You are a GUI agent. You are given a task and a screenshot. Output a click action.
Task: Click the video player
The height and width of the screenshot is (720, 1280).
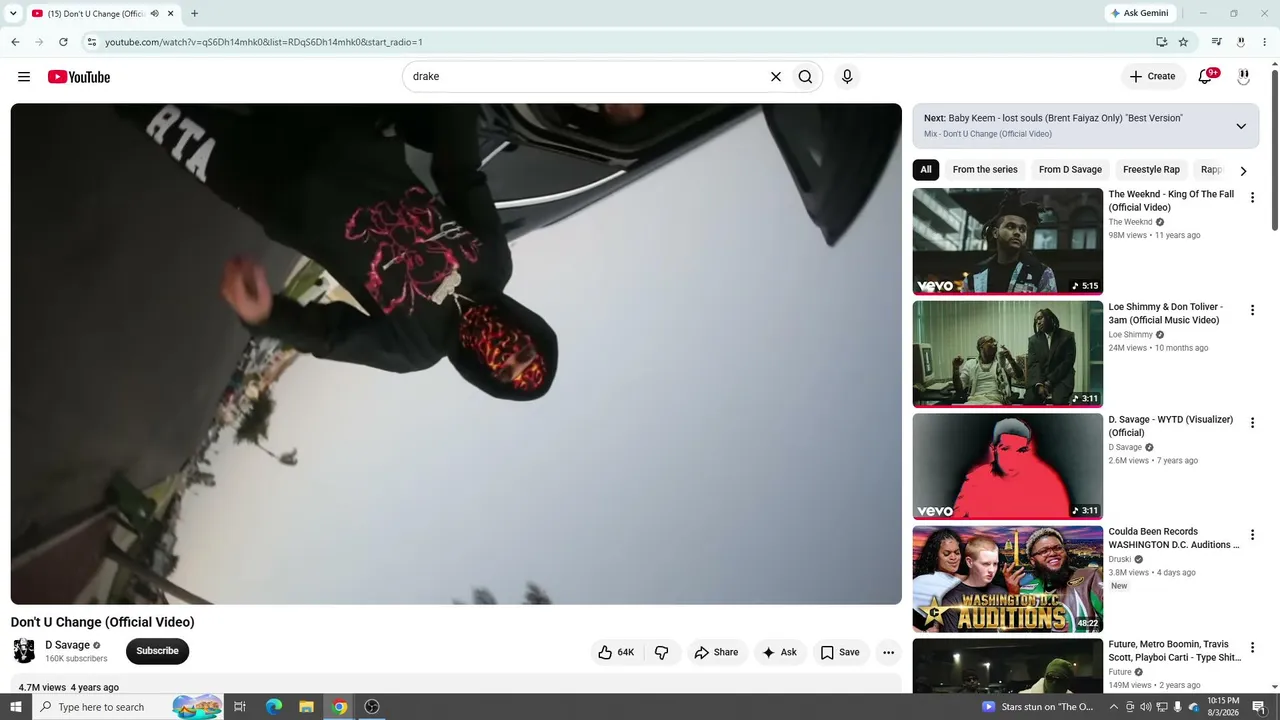click(456, 354)
